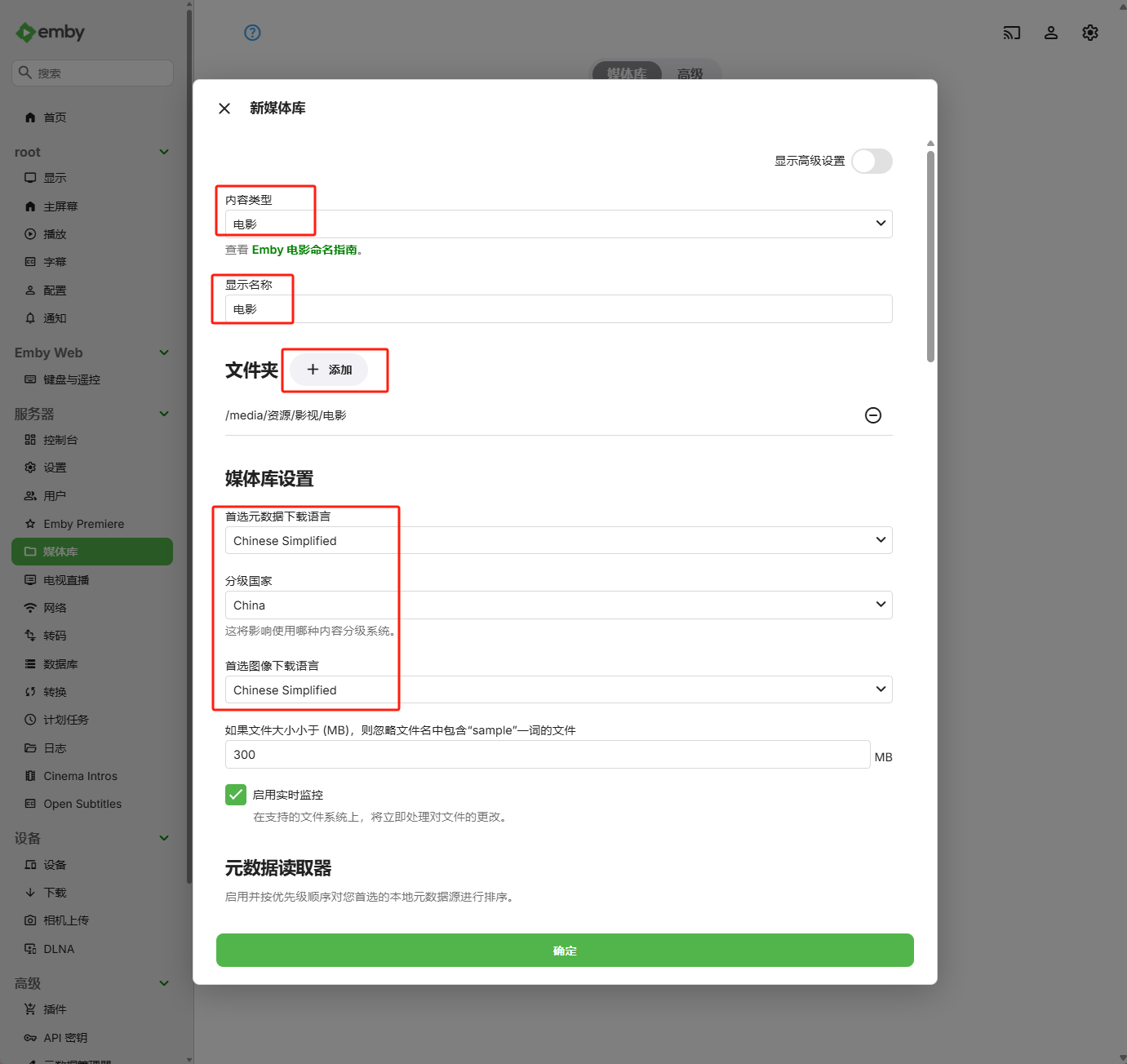The image size is (1127, 1064).
Task: Open the 分级国家 dropdown
Action: pos(557,605)
